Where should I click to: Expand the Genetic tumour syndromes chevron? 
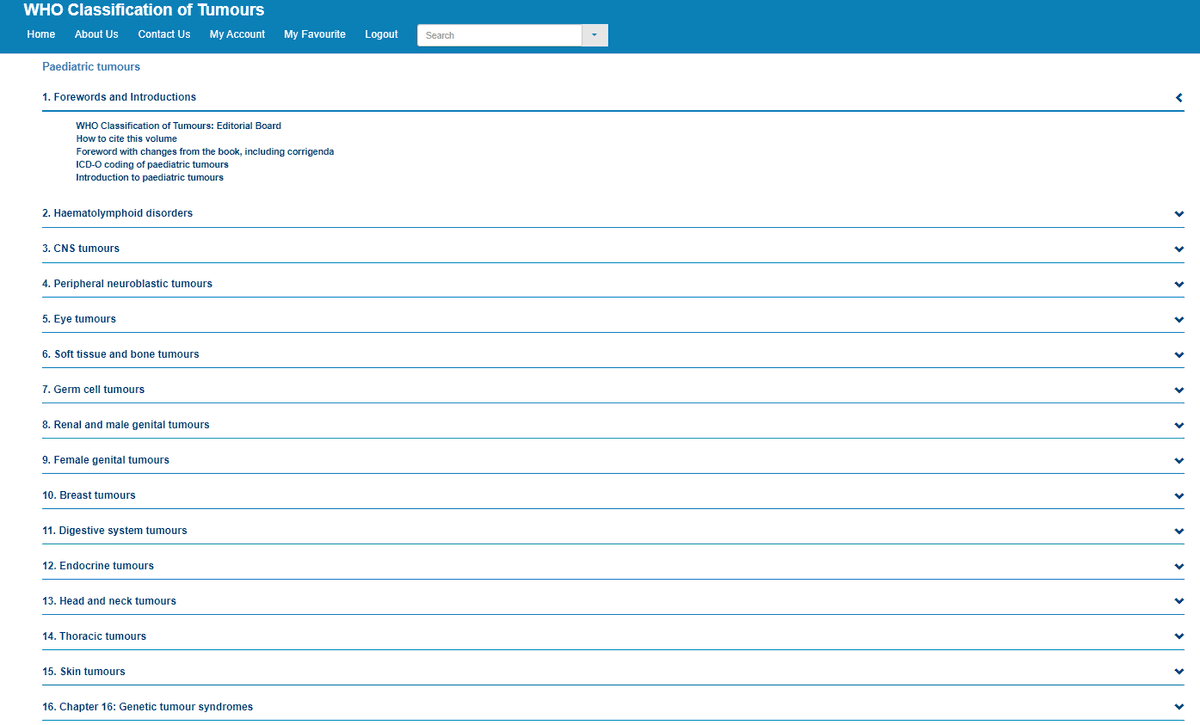(1179, 707)
